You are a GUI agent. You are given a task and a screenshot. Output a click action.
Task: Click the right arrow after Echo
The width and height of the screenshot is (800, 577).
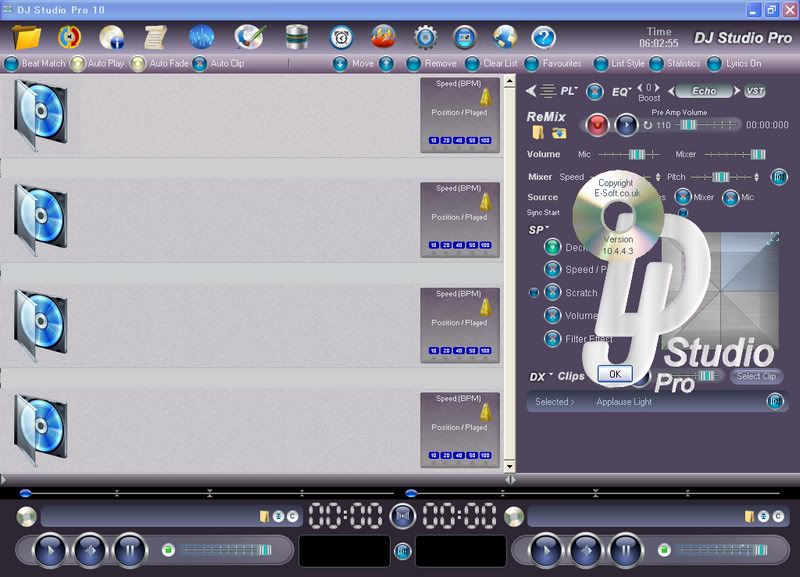(x=736, y=91)
